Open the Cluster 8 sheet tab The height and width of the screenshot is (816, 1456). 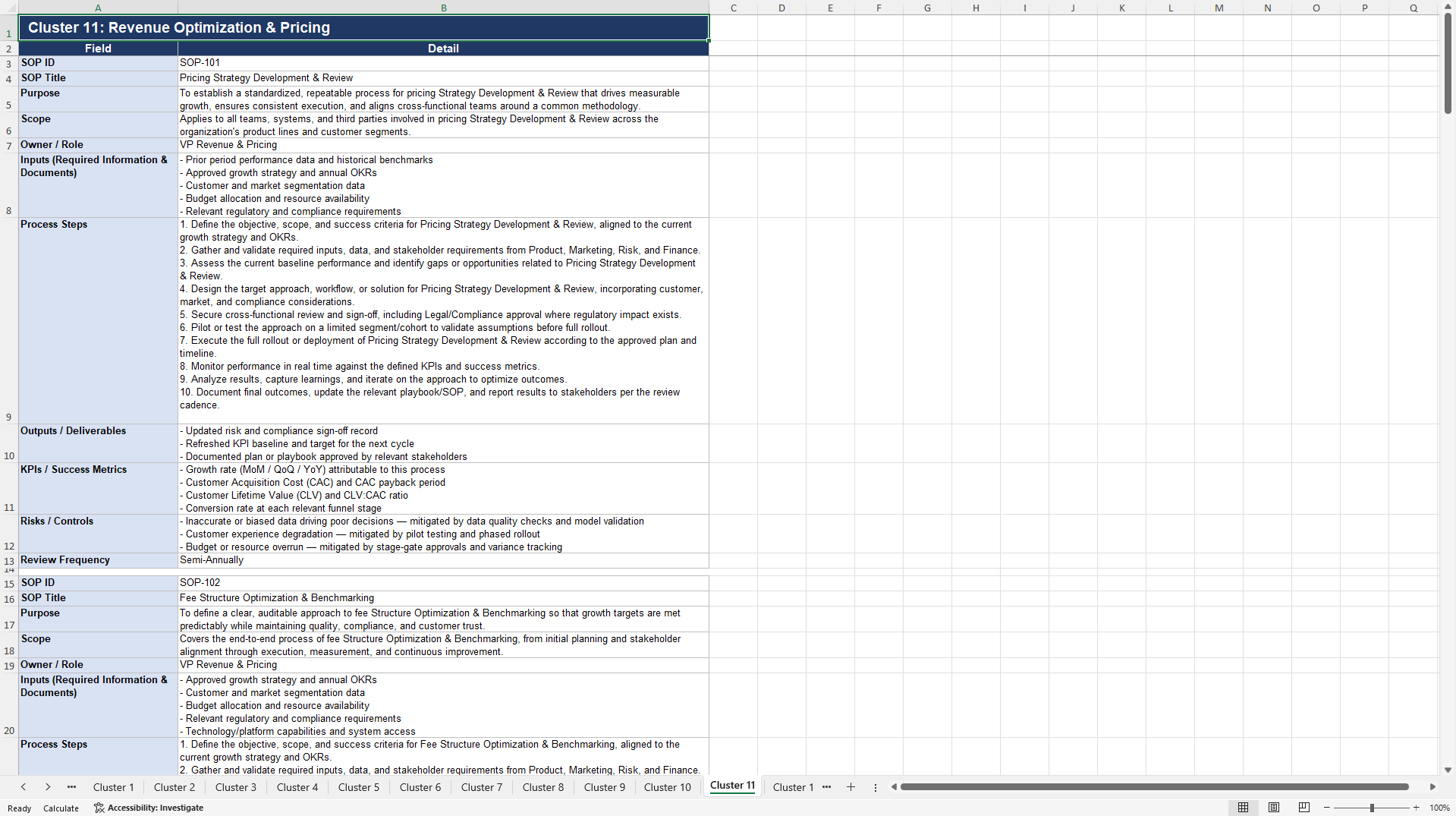point(543,787)
